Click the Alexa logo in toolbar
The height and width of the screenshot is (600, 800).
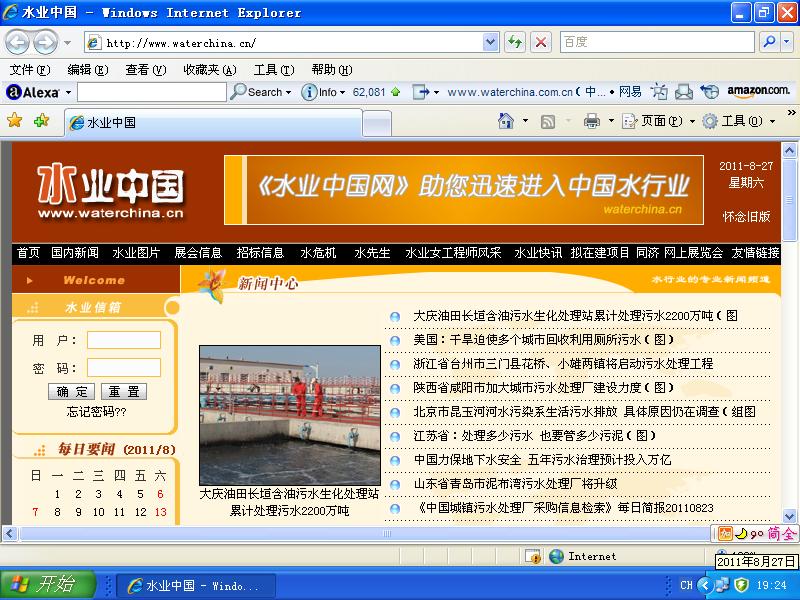point(33,92)
